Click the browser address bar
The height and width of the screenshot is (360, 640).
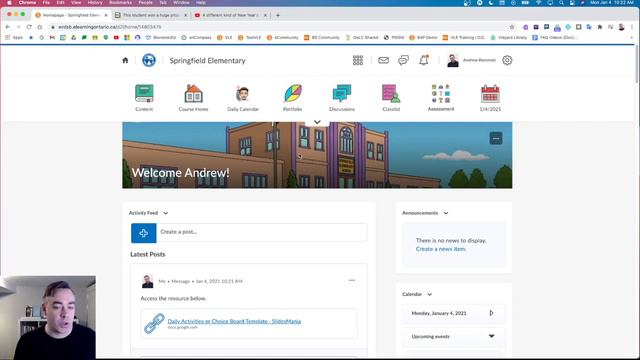pos(278,27)
